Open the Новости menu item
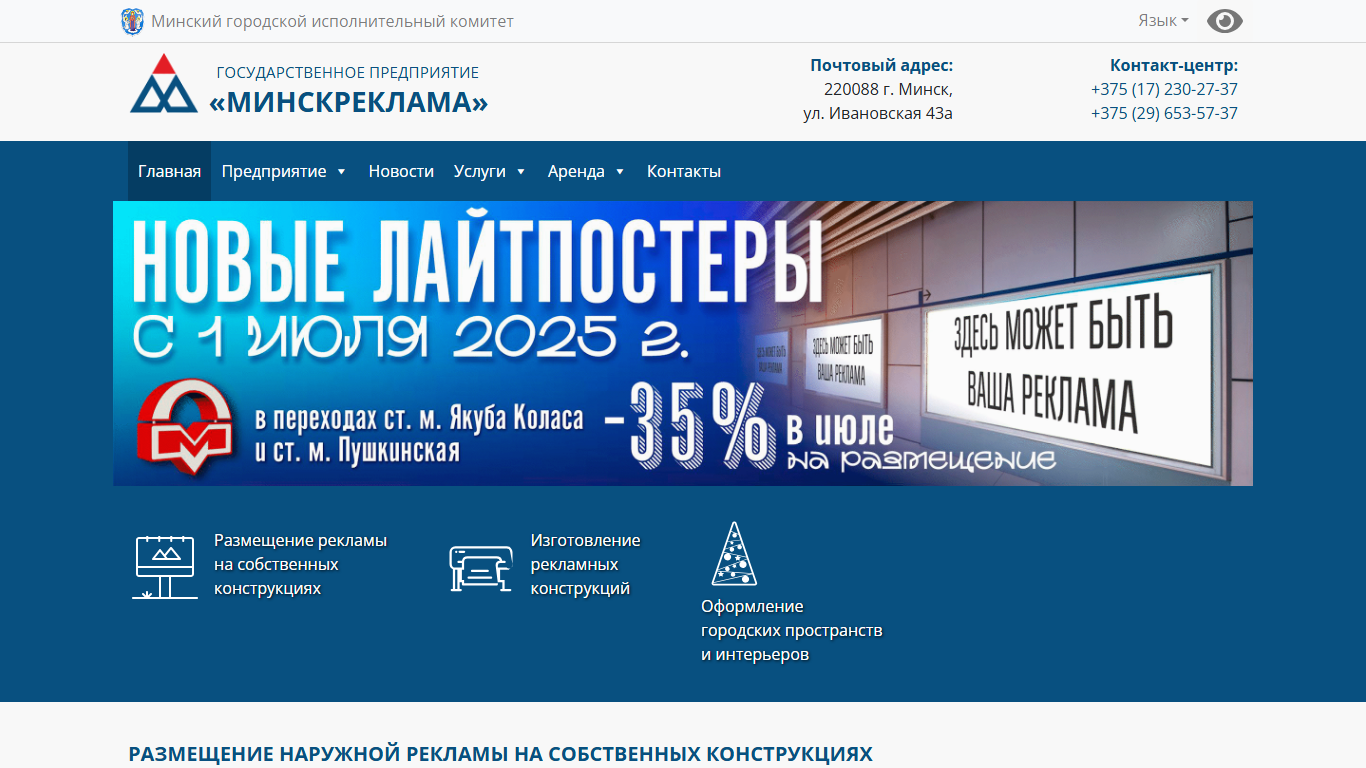This screenshot has height=768, width=1366. pos(401,171)
